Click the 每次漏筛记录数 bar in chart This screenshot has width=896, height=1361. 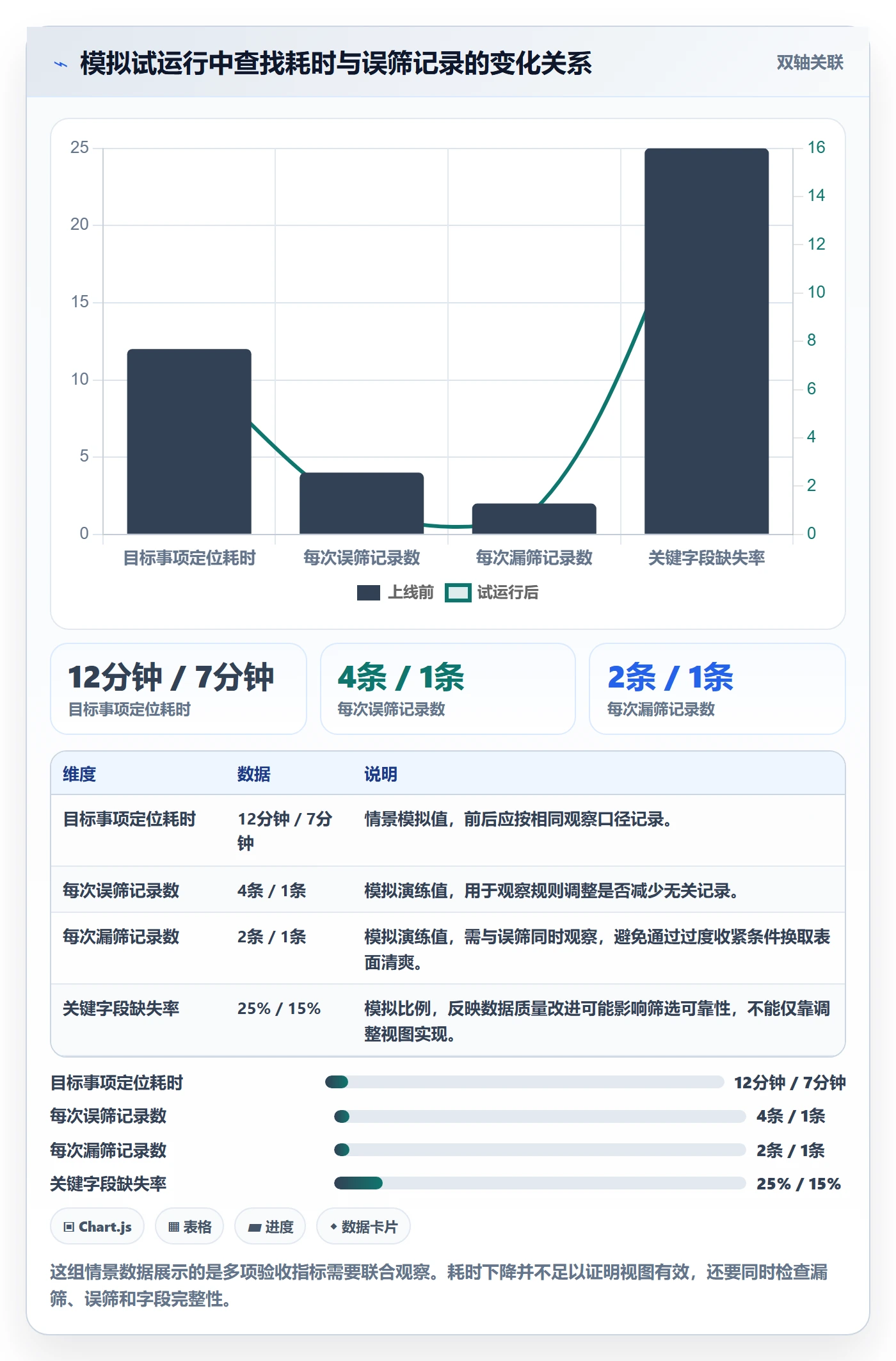point(534,519)
